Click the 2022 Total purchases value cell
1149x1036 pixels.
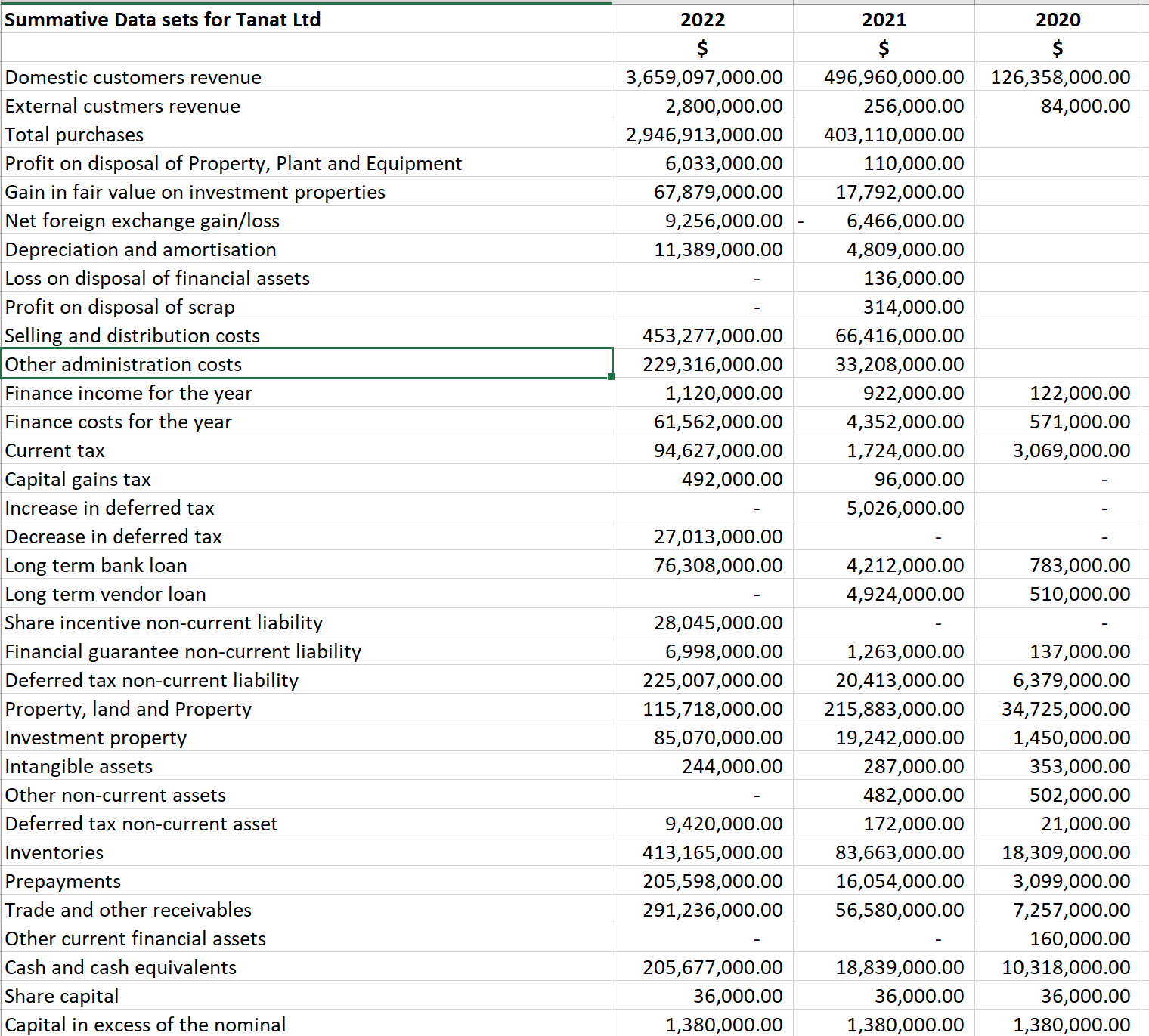(703, 134)
